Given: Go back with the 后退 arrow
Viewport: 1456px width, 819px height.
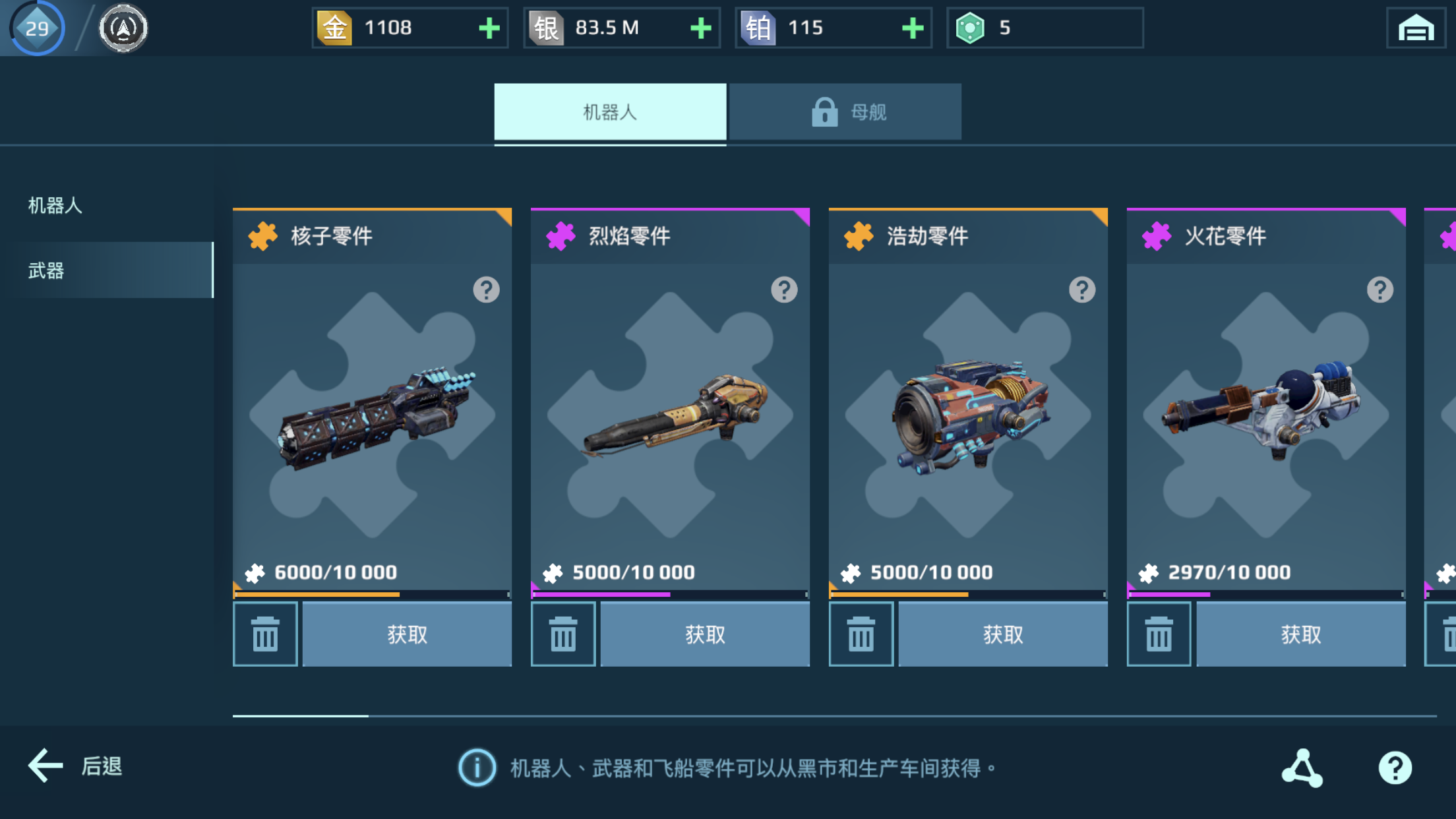Looking at the screenshot, I should click(75, 766).
